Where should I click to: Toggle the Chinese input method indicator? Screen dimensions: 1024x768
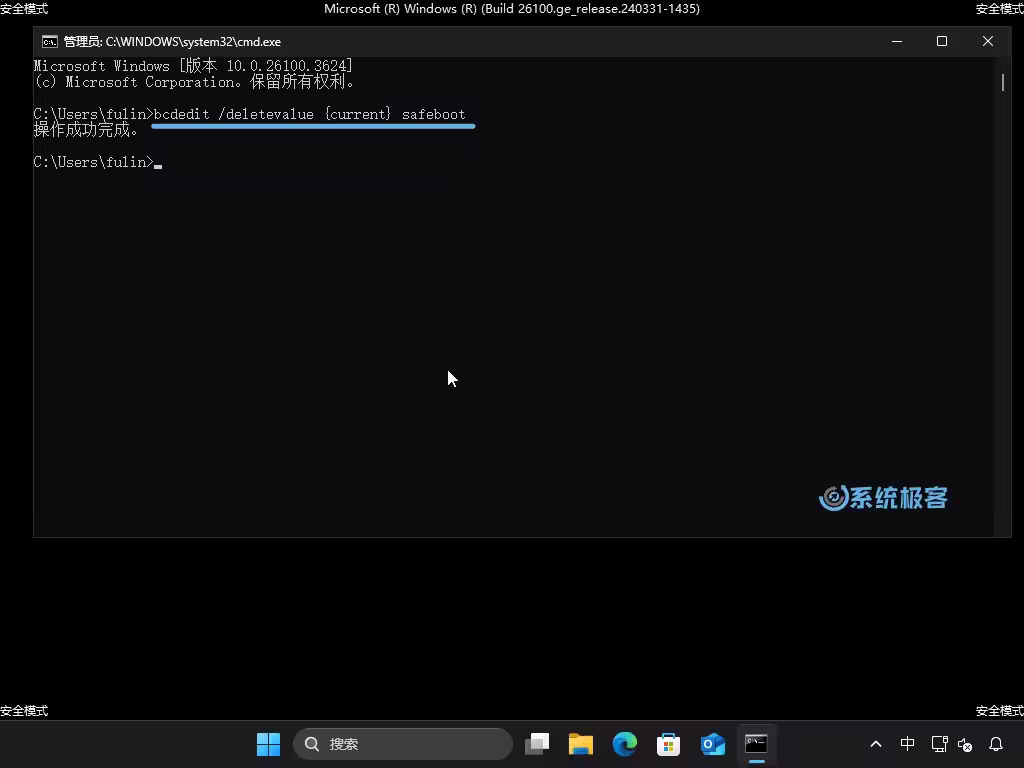907,744
